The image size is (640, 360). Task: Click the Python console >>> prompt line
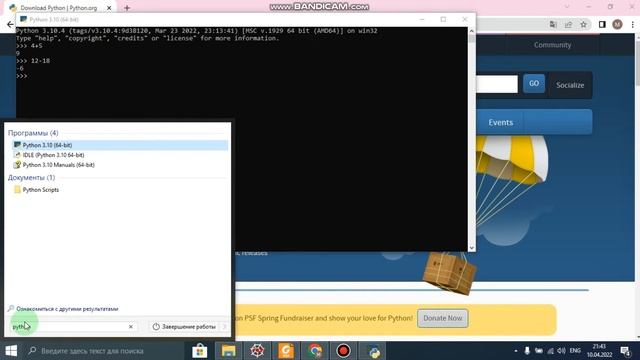22,76
